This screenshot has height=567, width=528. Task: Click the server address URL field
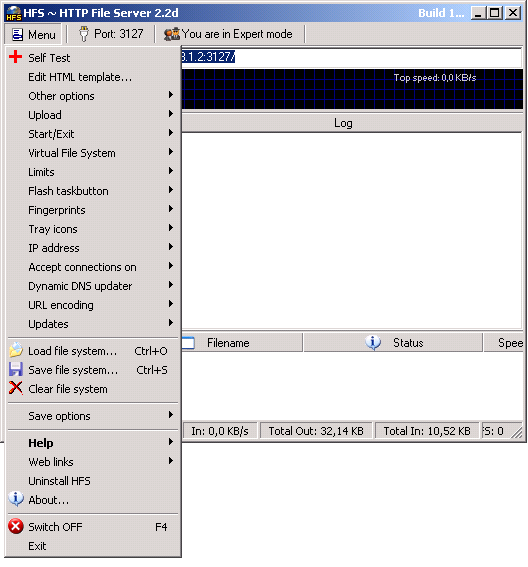(352, 57)
